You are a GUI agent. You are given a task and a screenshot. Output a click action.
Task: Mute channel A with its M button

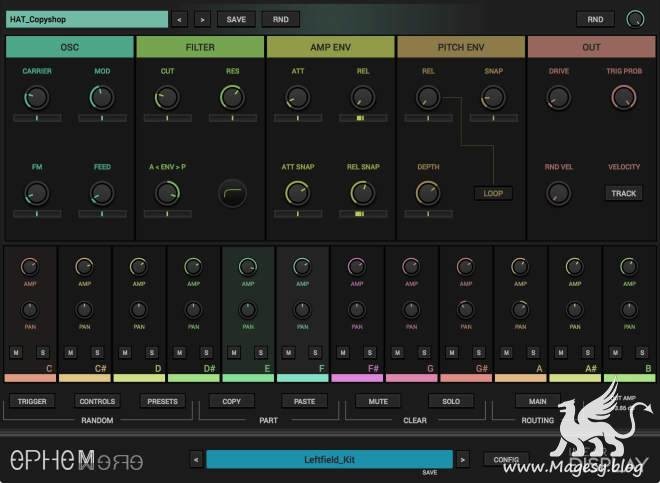pos(506,352)
